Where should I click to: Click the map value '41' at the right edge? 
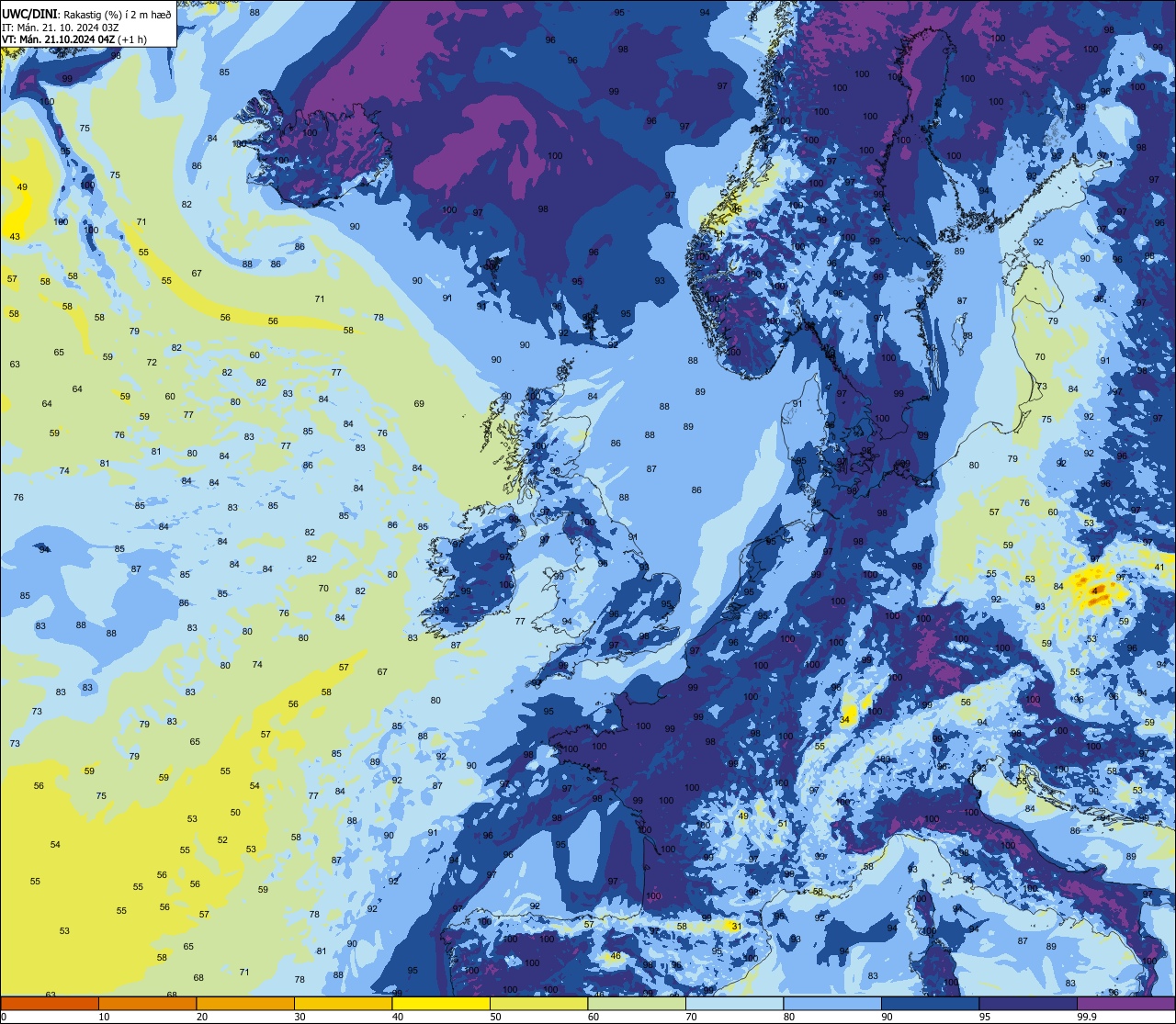(1159, 568)
